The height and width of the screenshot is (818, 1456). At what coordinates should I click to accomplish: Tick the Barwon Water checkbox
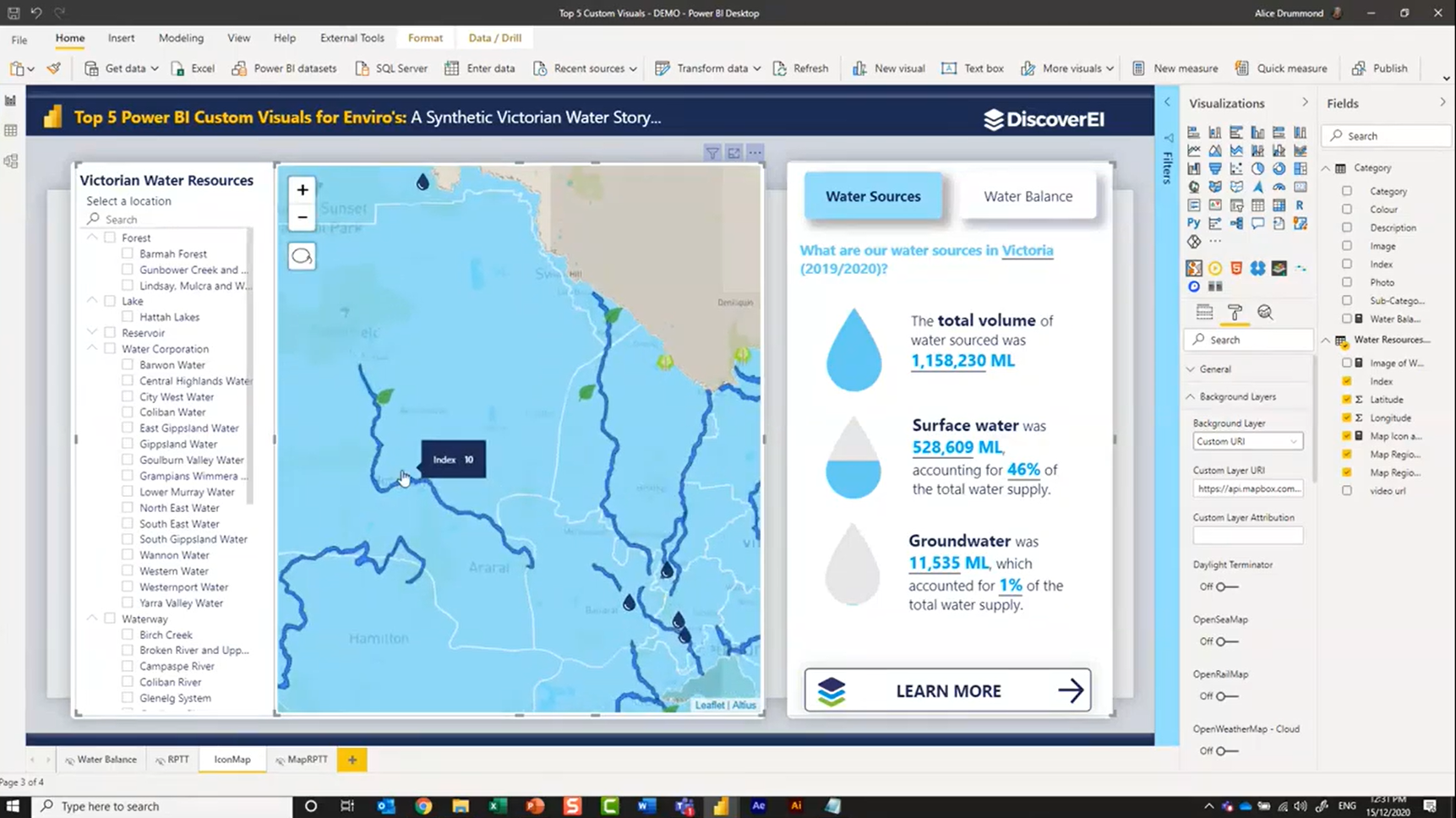click(128, 364)
